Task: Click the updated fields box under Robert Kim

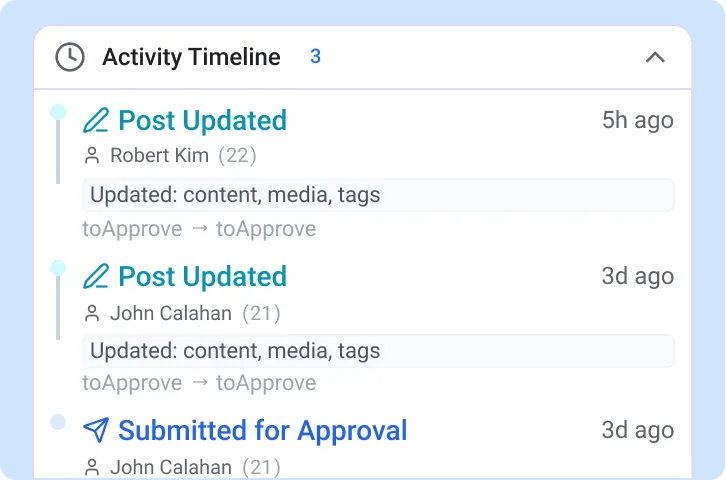Action: click(x=378, y=195)
